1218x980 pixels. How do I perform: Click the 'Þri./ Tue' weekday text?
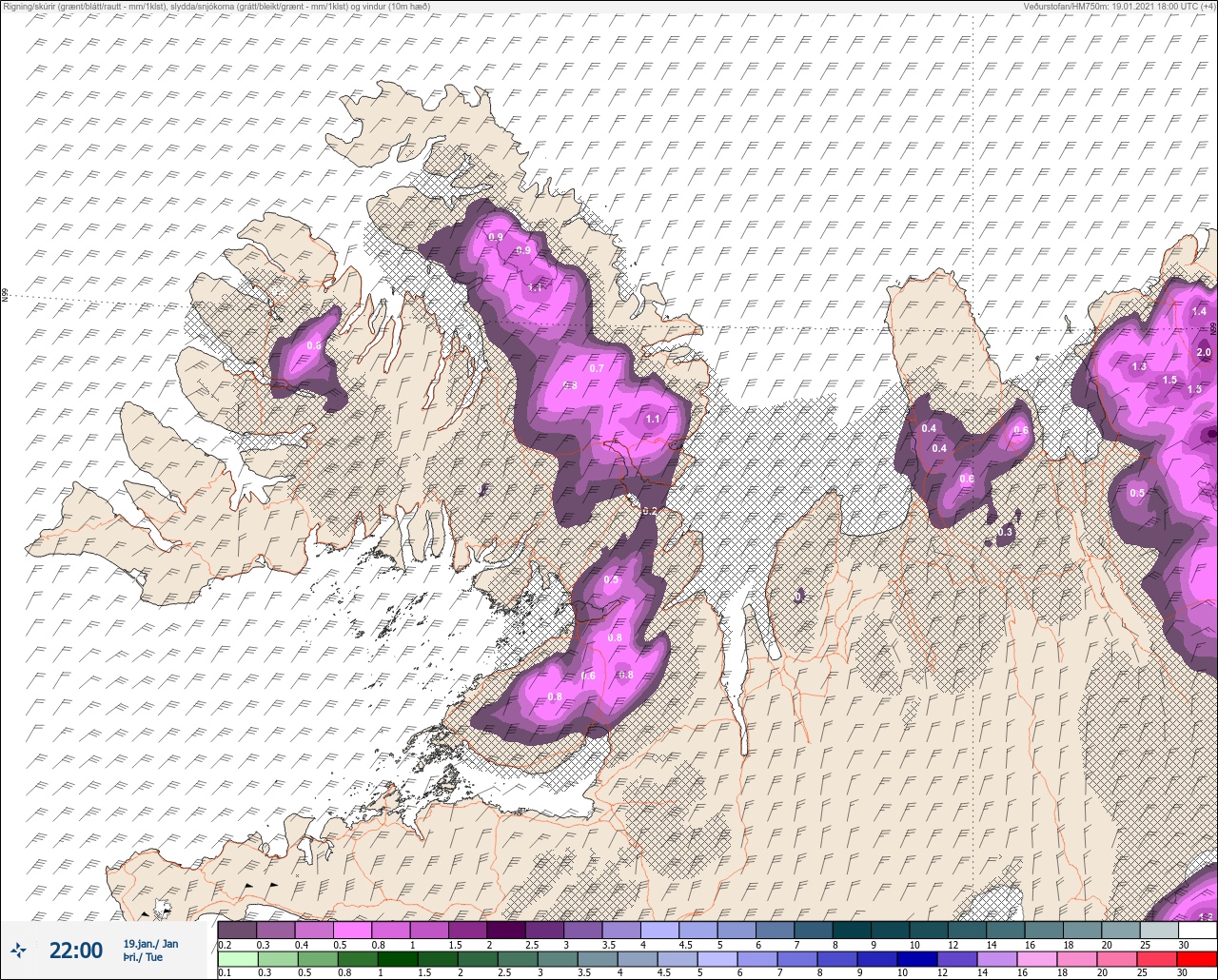tap(143, 958)
